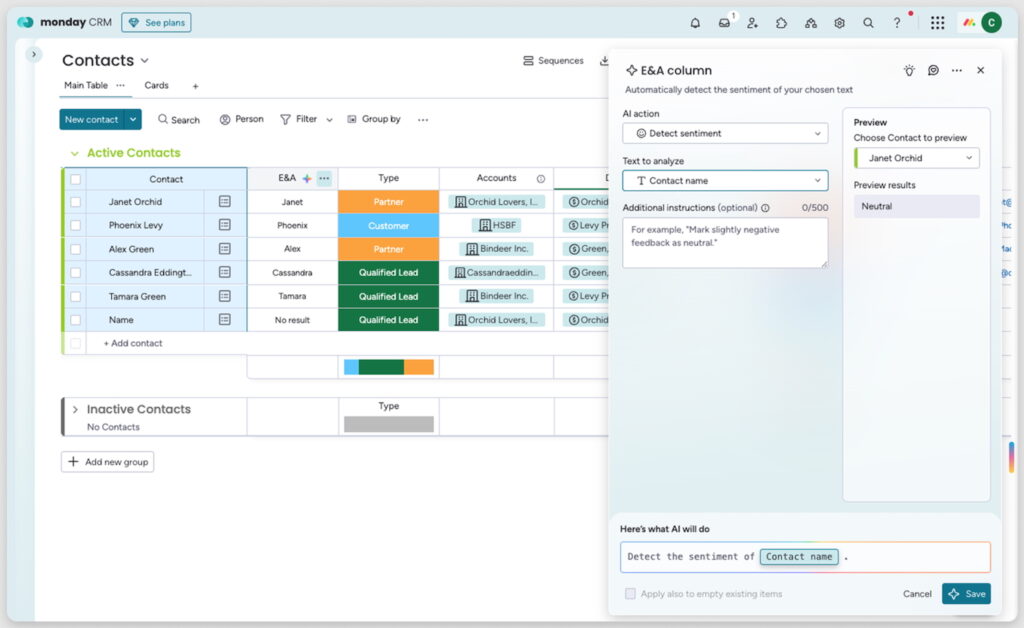
Task: Click Add new group button
Action: pos(108,462)
